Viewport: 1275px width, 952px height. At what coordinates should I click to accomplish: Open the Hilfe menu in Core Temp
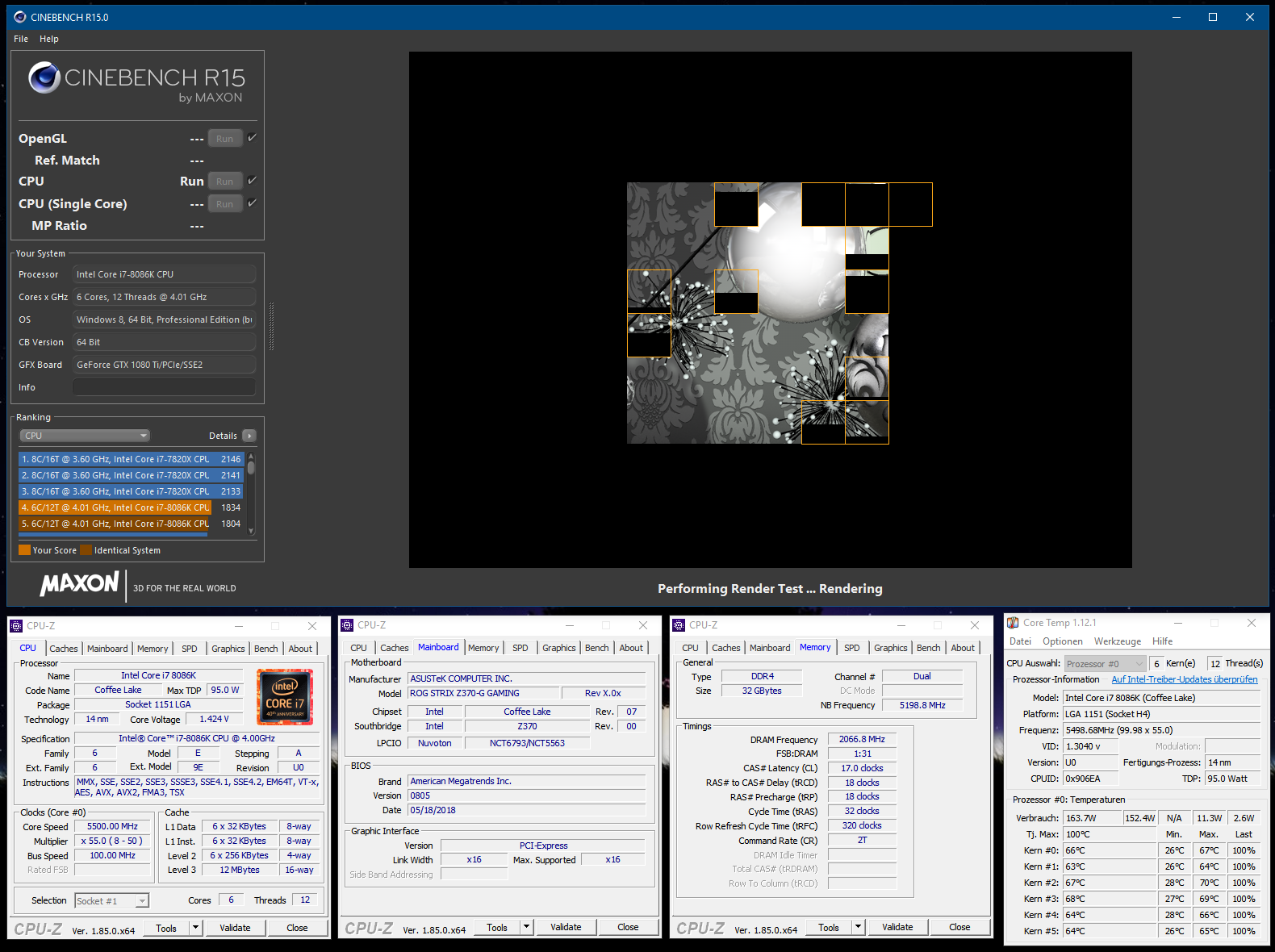[x=1162, y=641]
